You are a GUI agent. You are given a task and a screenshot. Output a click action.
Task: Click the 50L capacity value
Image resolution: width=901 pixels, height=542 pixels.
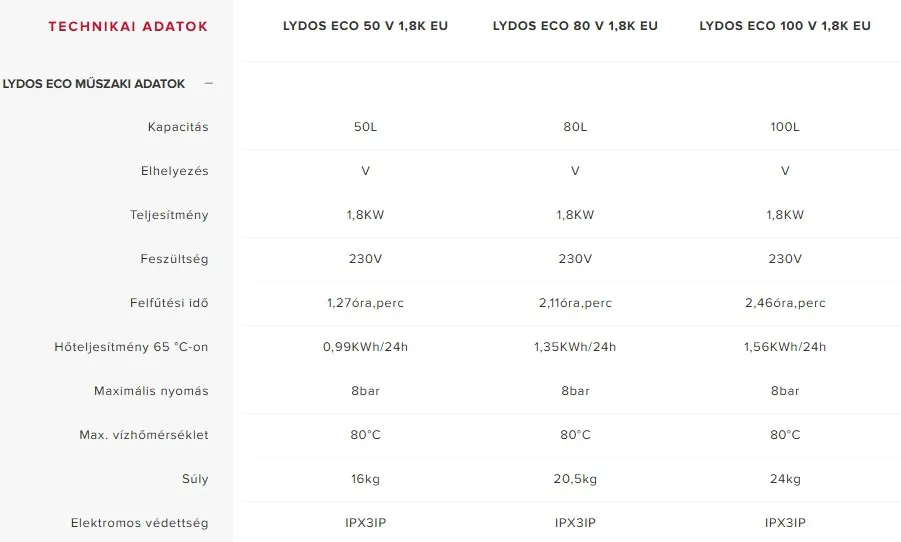point(365,127)
